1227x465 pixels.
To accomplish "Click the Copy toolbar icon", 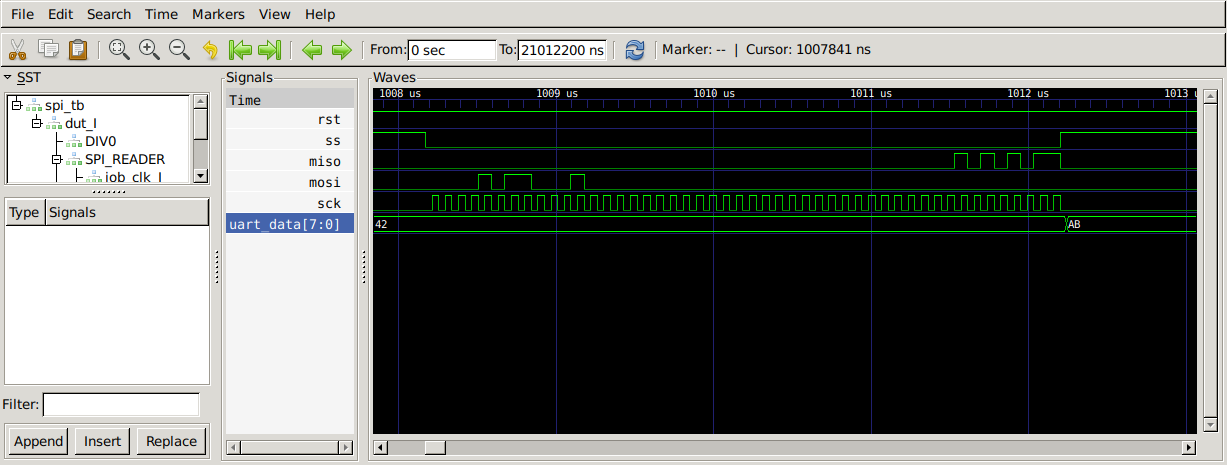I will pos(47,49).
